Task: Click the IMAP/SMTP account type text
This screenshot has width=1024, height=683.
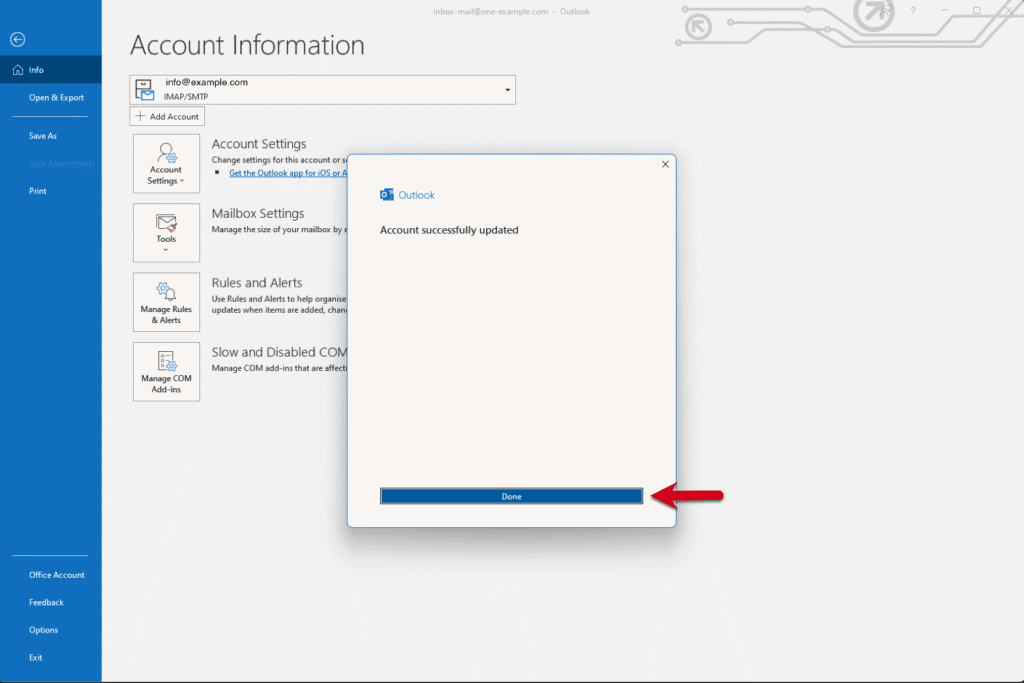Action: point(186,97)
